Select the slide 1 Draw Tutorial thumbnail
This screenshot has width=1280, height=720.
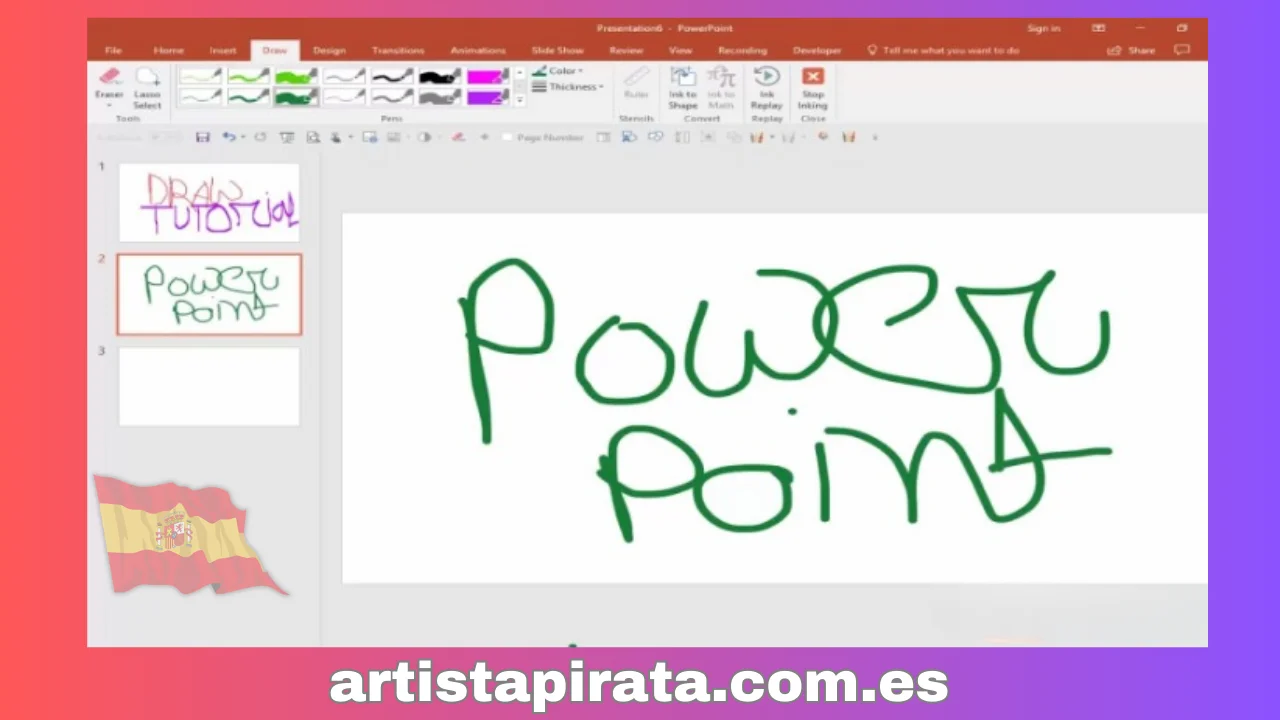coord(209,202)
